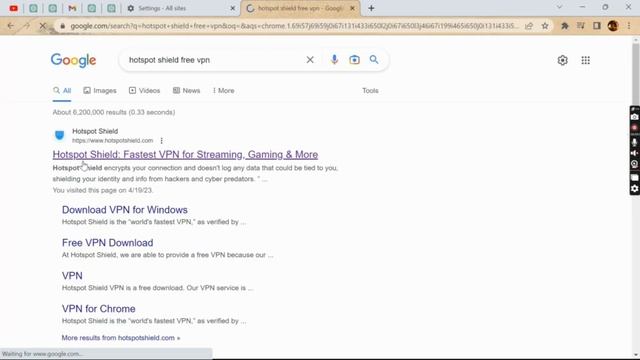This screenshot has height=360, width=640.
Task: Open the VPN sitelink
Action: point(72,276)
